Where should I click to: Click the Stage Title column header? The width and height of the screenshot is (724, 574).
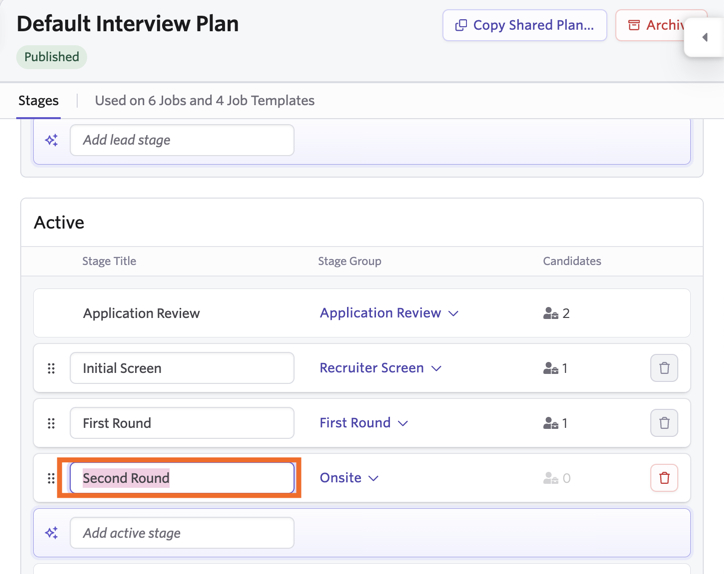click(x=109, y=261)
